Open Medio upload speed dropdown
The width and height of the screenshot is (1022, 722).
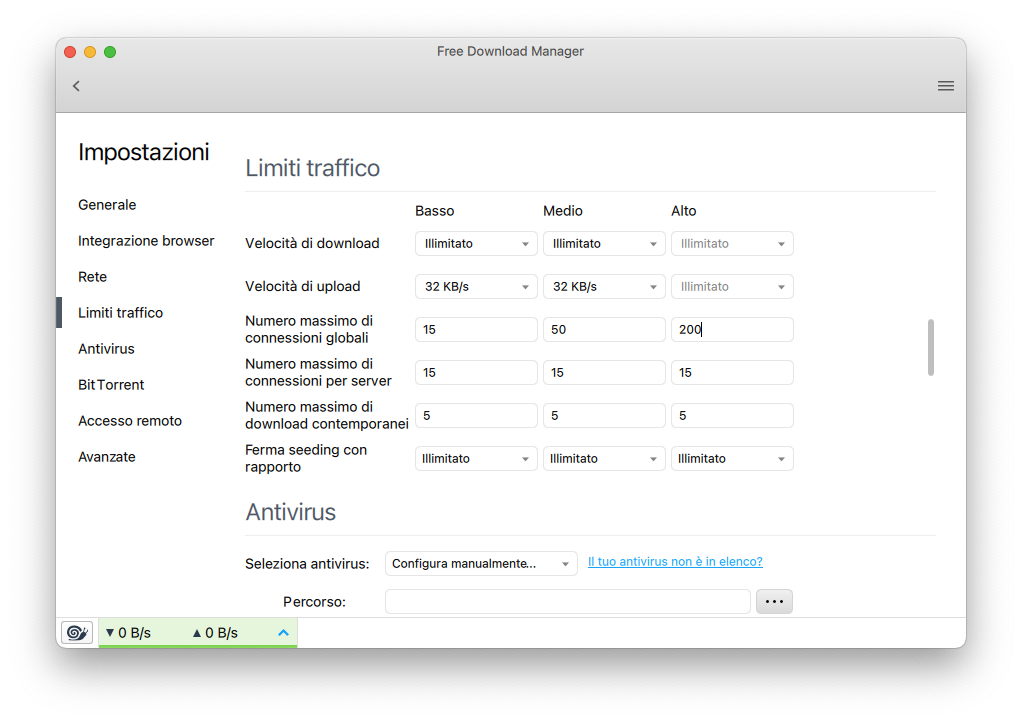604,287
